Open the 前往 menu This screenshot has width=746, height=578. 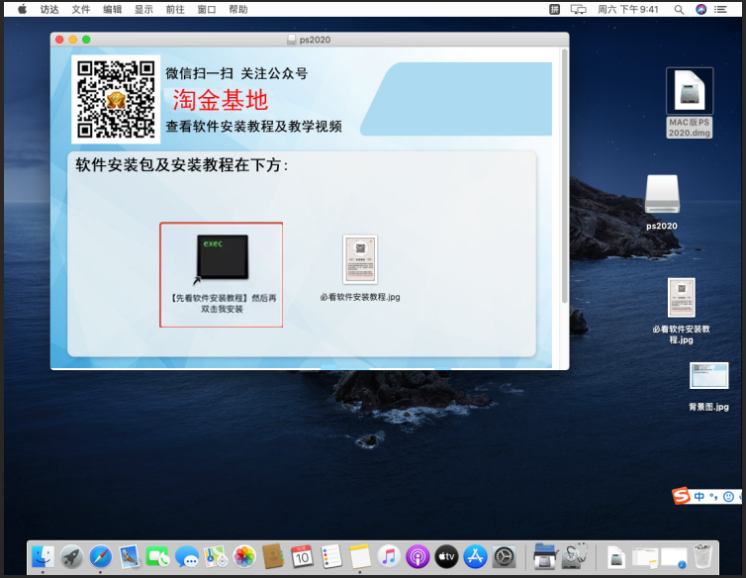tap(175, 10)
